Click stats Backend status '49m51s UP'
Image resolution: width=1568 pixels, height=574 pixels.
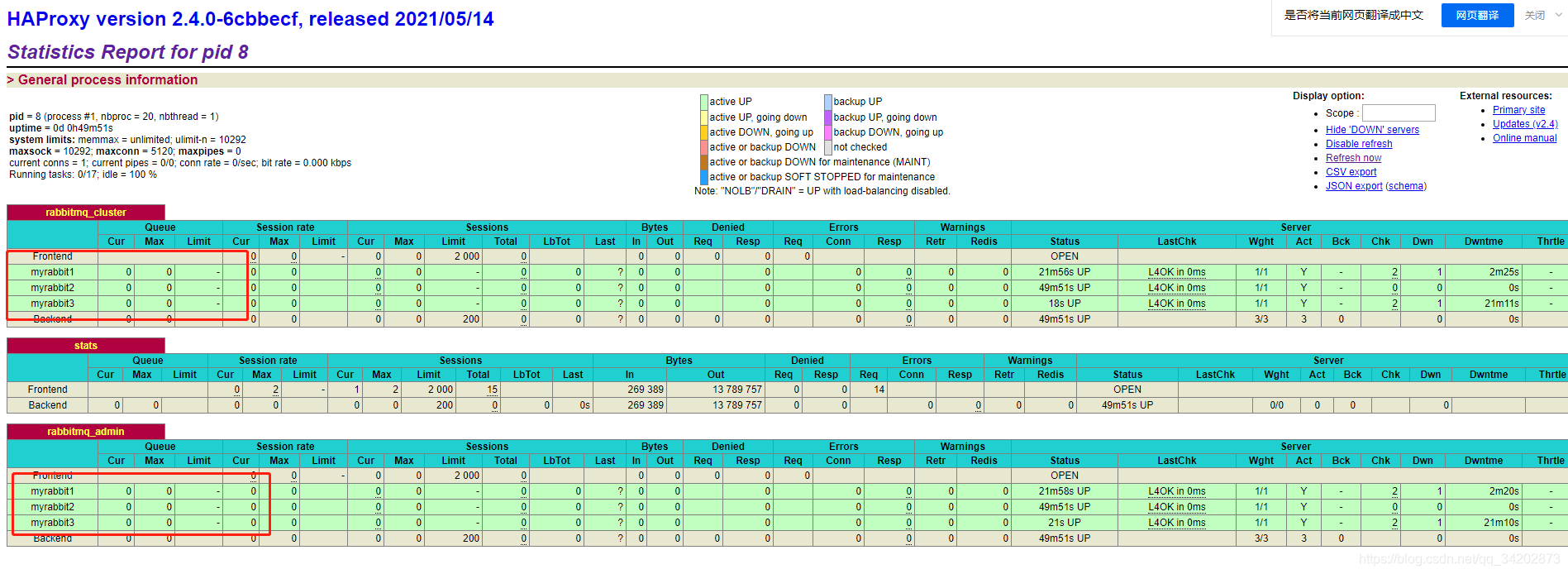[x=1127, y=405]
